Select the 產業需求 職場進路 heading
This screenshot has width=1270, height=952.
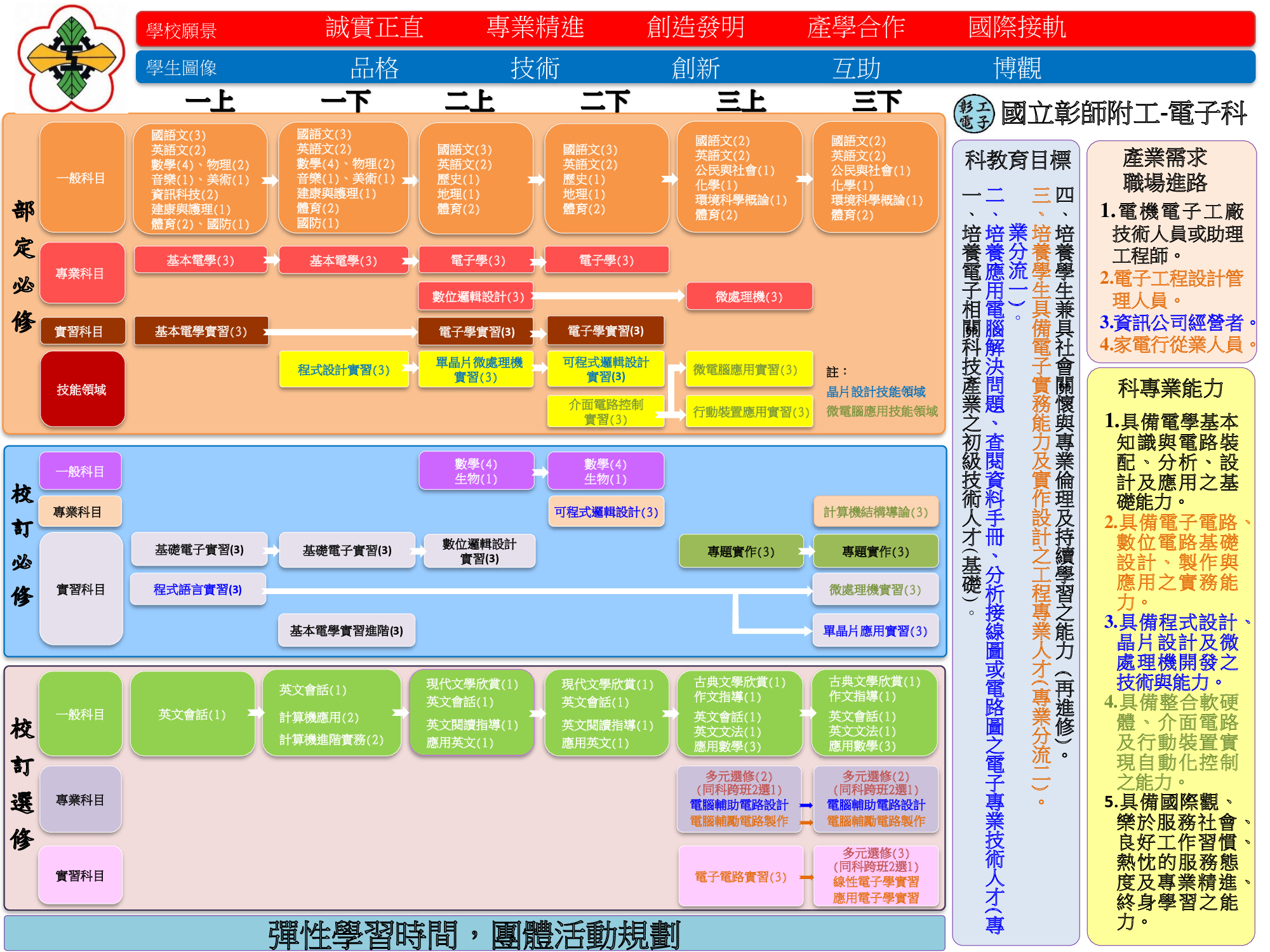(1165, 170)
